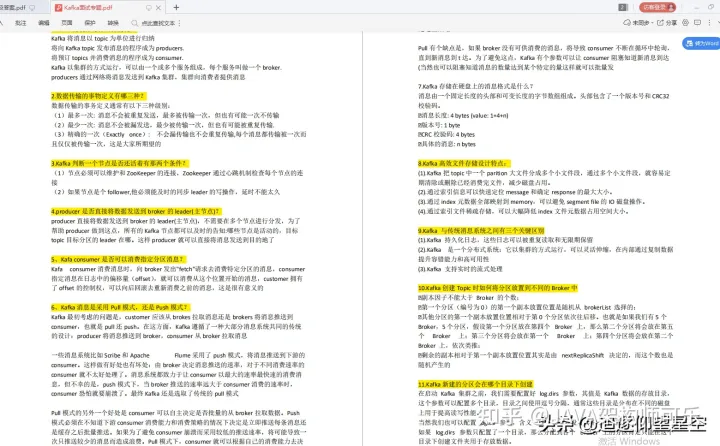The width and height of the screenshot is (720, 446).
Task: Click the line 'CRC 校验码: 4 bytes'
Action: coord(446,135)
